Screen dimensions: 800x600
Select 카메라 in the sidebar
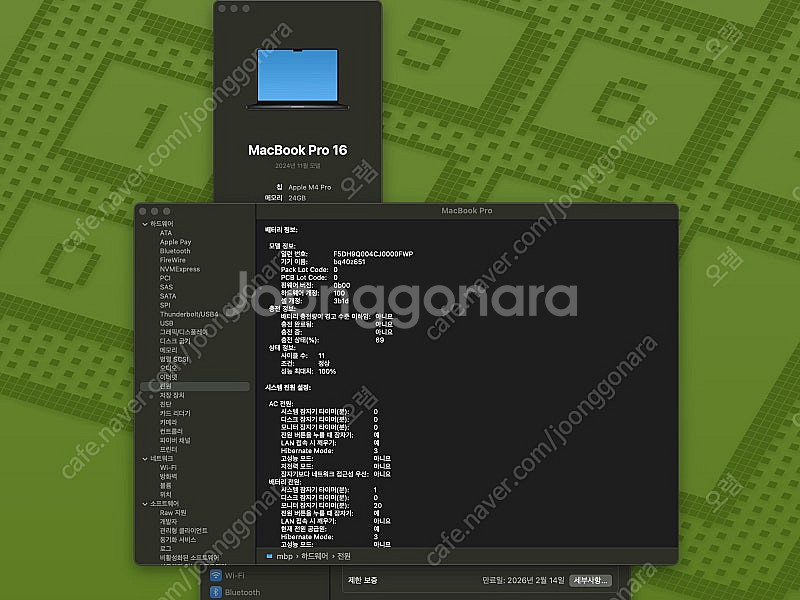(x=168, y=422)
